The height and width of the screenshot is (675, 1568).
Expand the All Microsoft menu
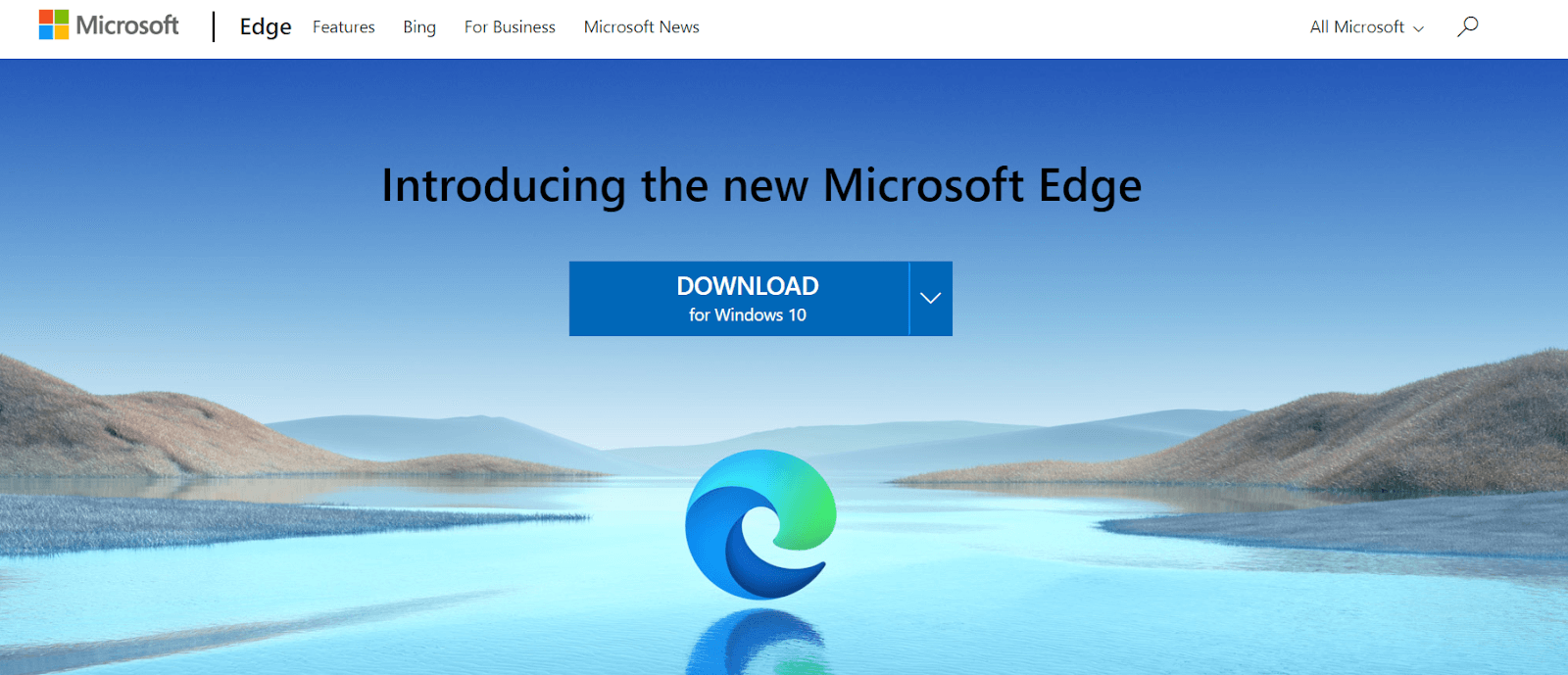pyautogui.click(x=1367, y=27)
